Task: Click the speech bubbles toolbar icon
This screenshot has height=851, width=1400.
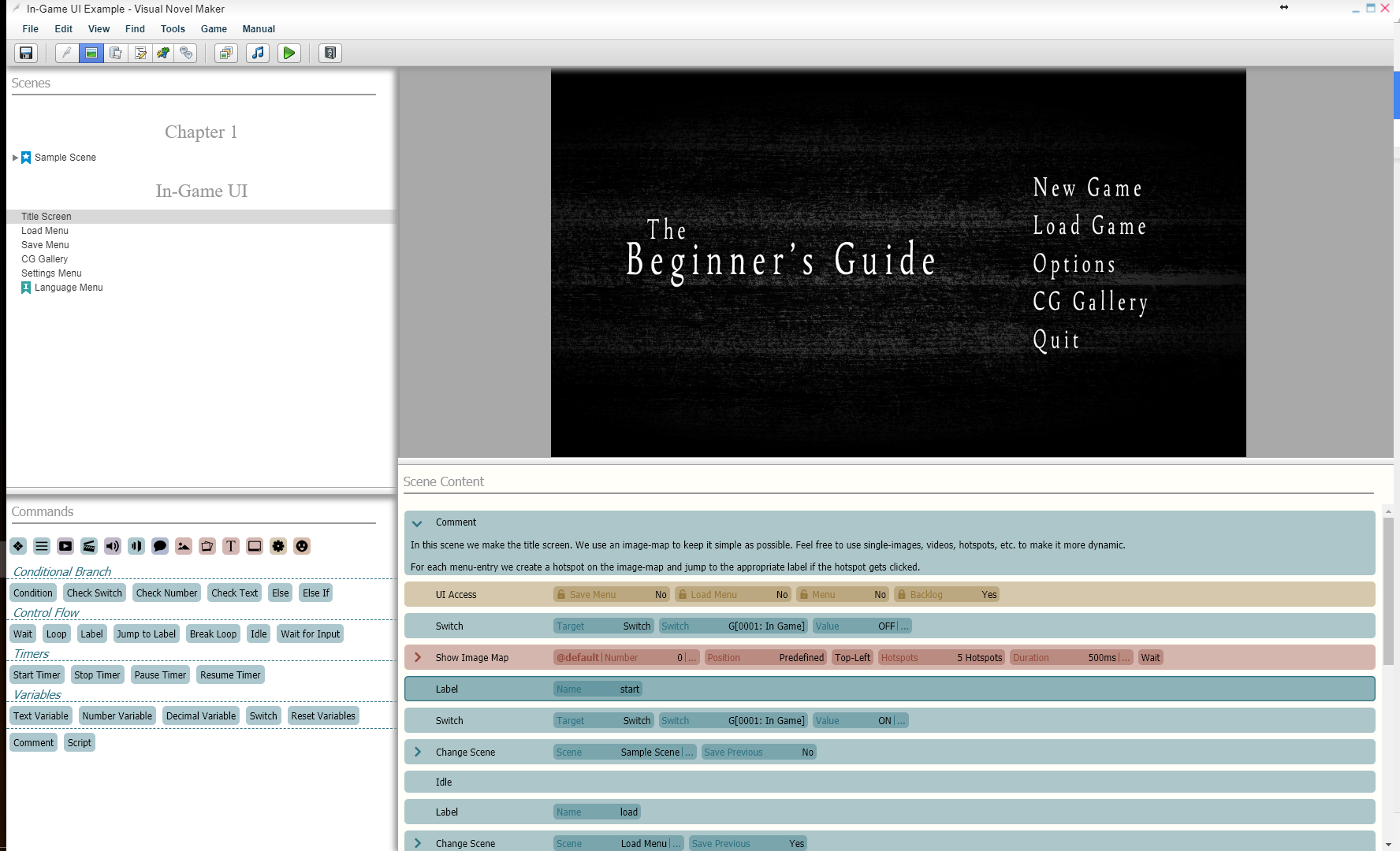Action: [x=186, y=53]
